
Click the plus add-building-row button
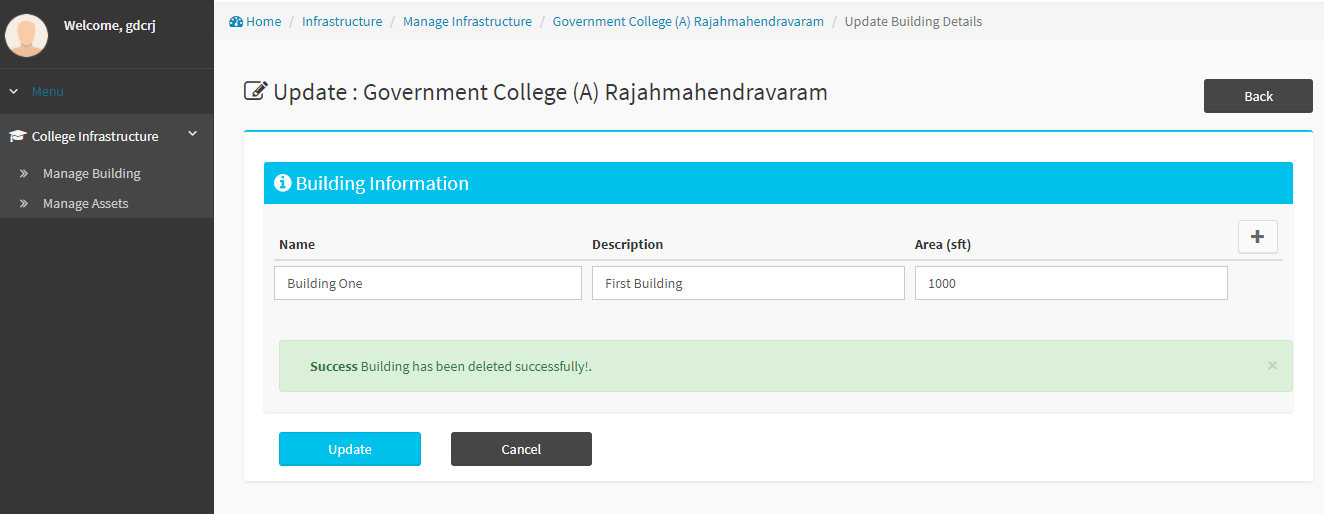[1258, 237]
